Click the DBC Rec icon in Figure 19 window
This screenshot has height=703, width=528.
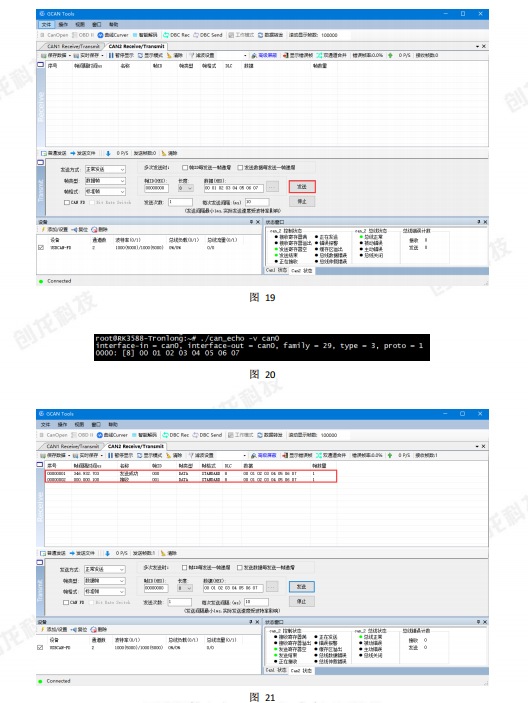166,35
